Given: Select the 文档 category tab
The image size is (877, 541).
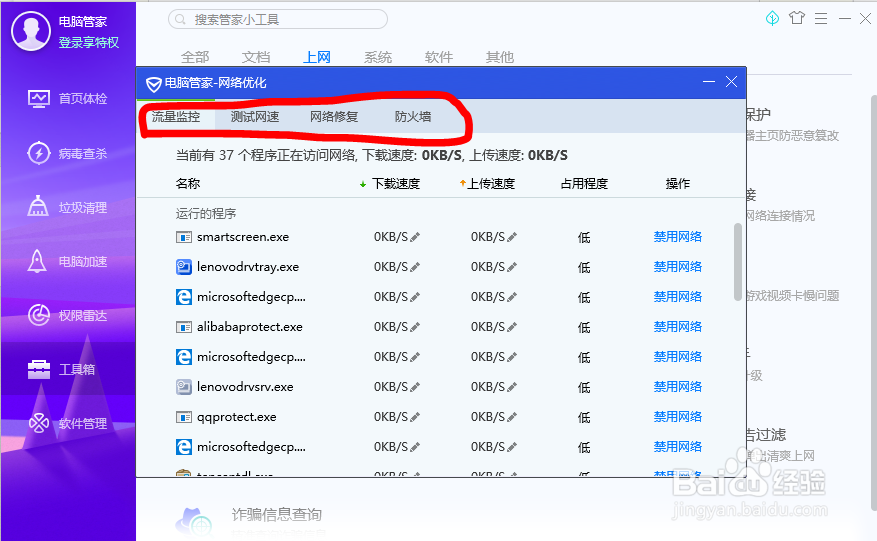Looking at the screenshot, I should 256,57.
